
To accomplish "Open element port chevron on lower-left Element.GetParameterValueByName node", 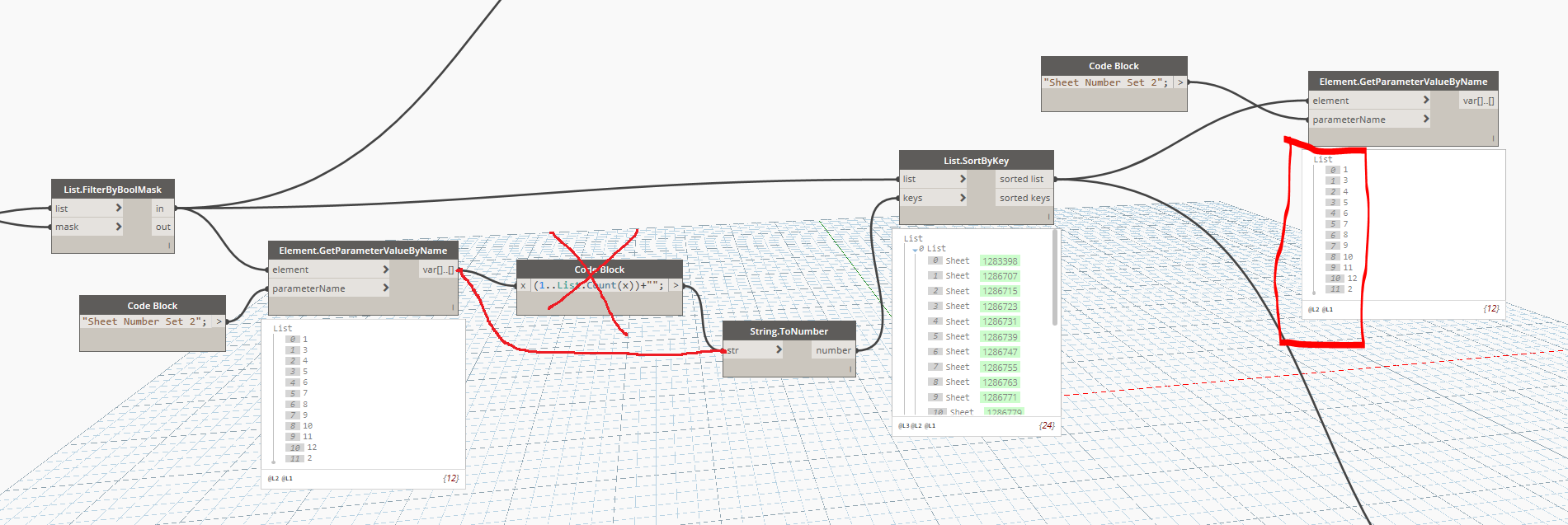I will 385,270.
